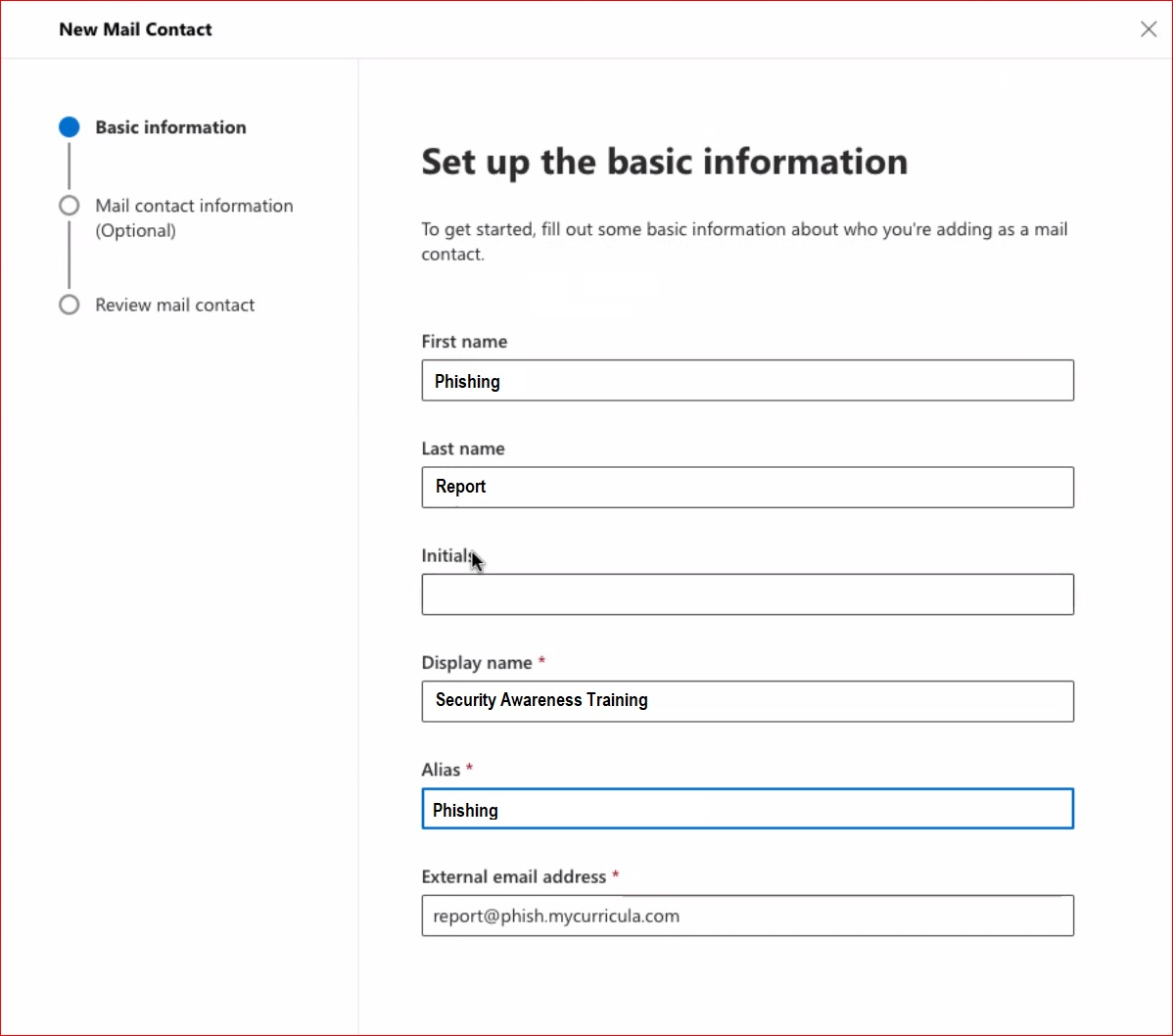The width and height of the screenshot is (1173, 1036).
Task: Click the 'External email address' field label
Action: [514, 876]
